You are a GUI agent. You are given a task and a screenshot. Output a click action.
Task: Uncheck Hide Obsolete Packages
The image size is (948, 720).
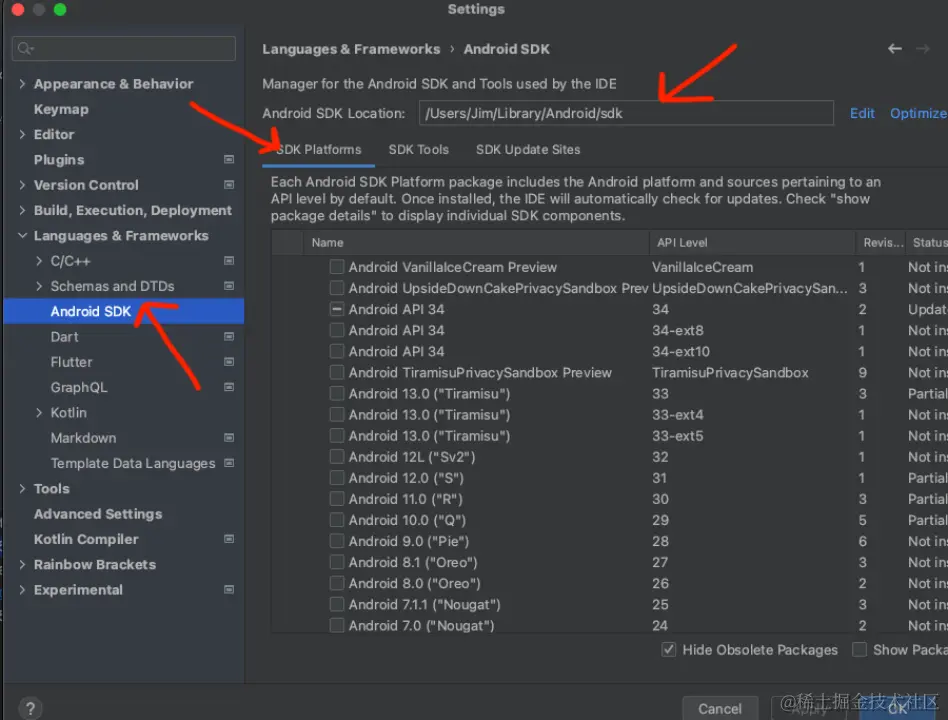coord(668,650)
